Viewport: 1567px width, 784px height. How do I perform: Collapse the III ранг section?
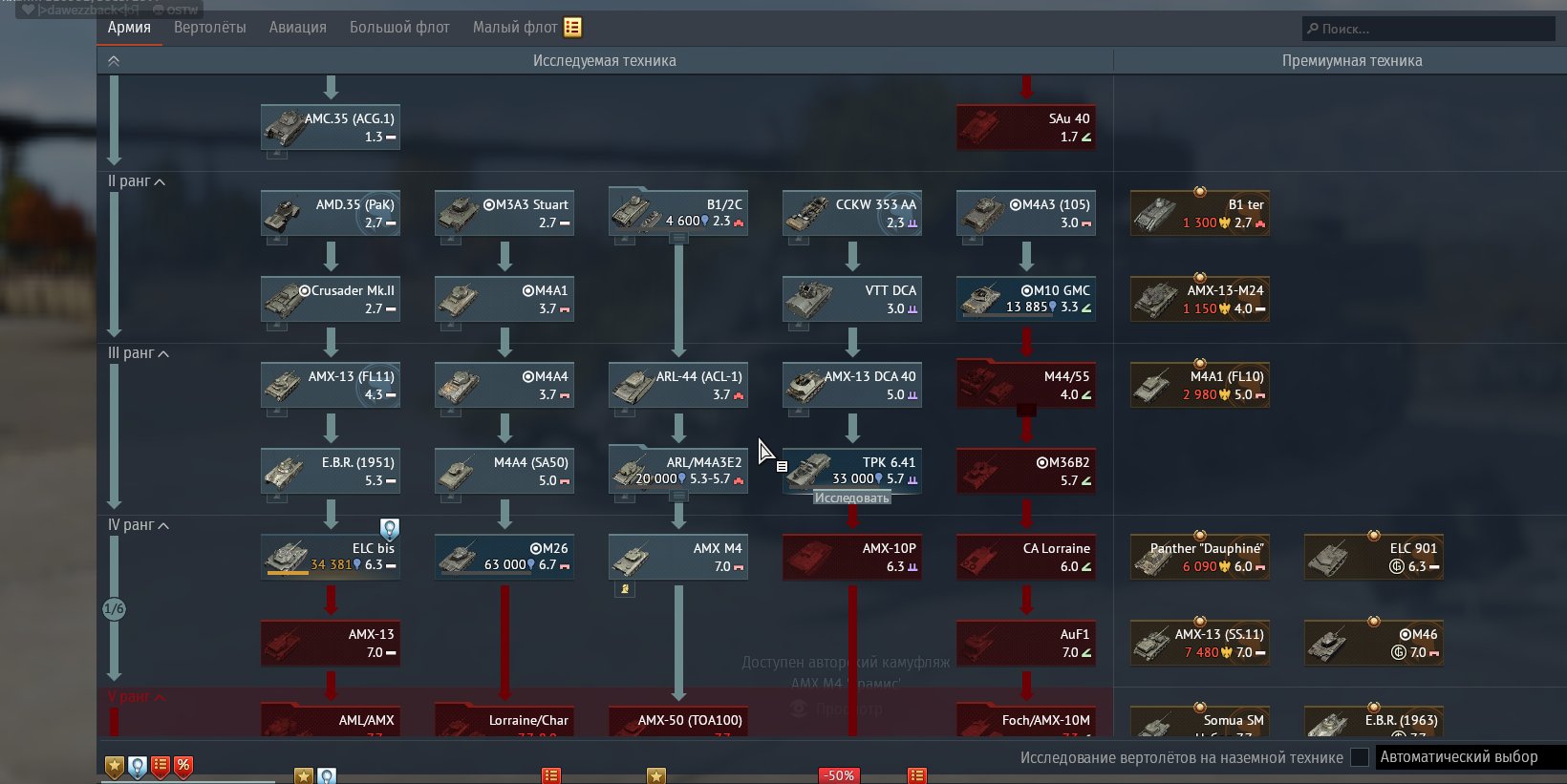(x=138, y=353)
